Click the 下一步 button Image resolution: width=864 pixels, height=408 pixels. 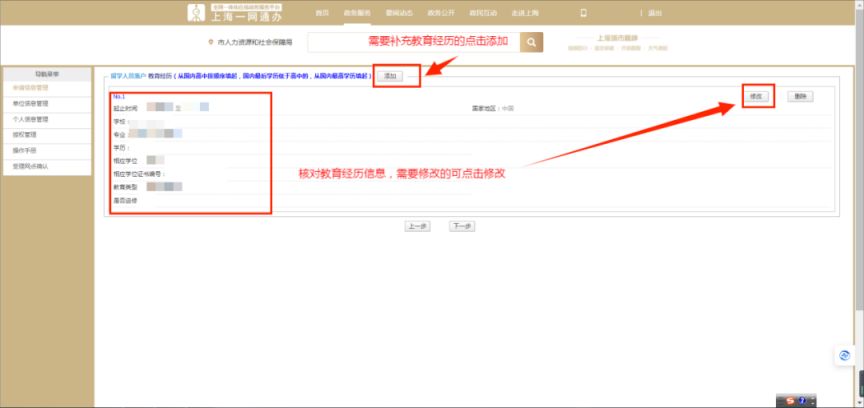462,226
